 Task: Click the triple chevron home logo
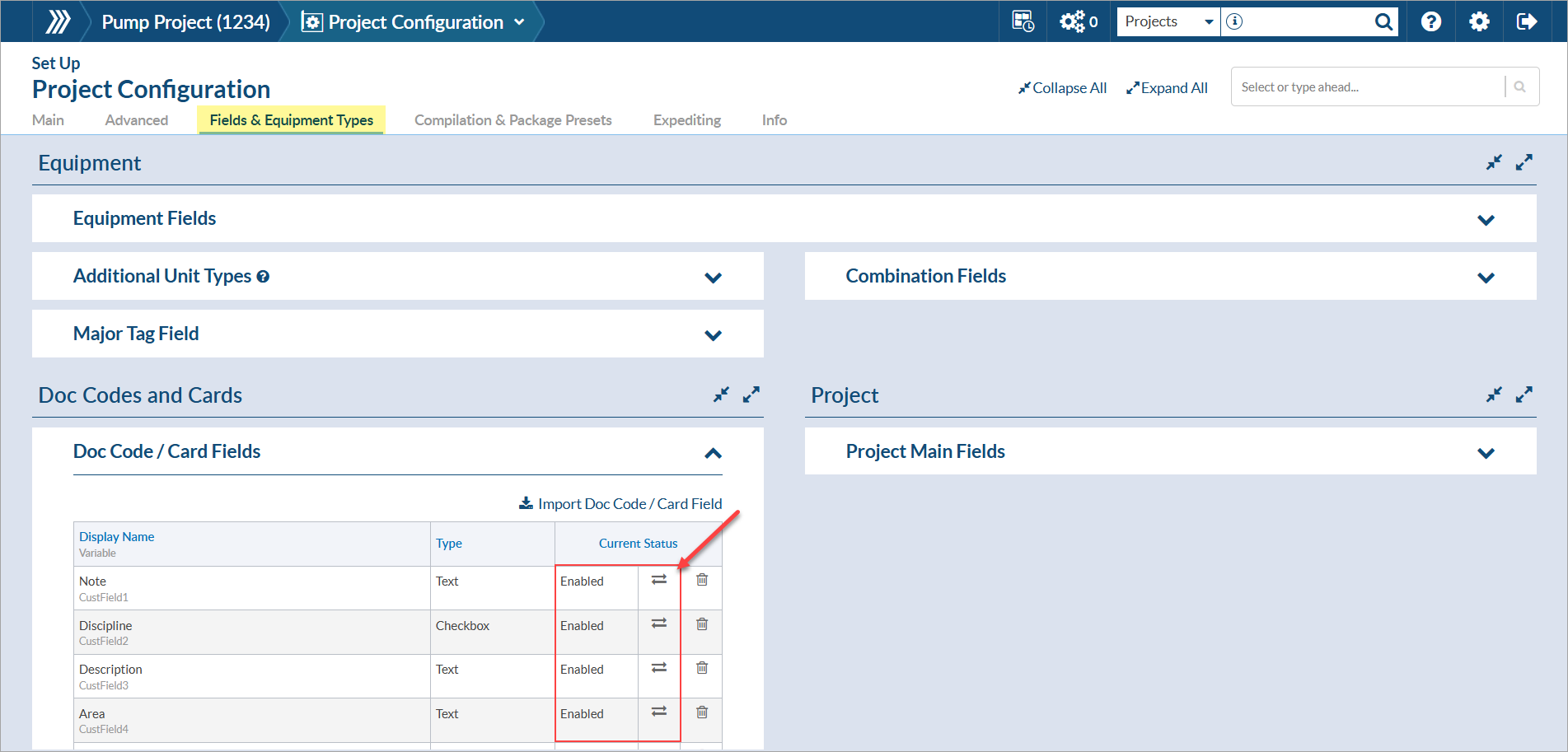58,21
